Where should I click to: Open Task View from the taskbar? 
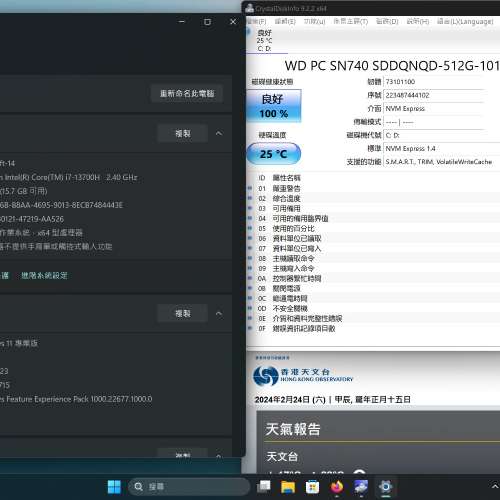pyautogui.click(x=264, y=487)
